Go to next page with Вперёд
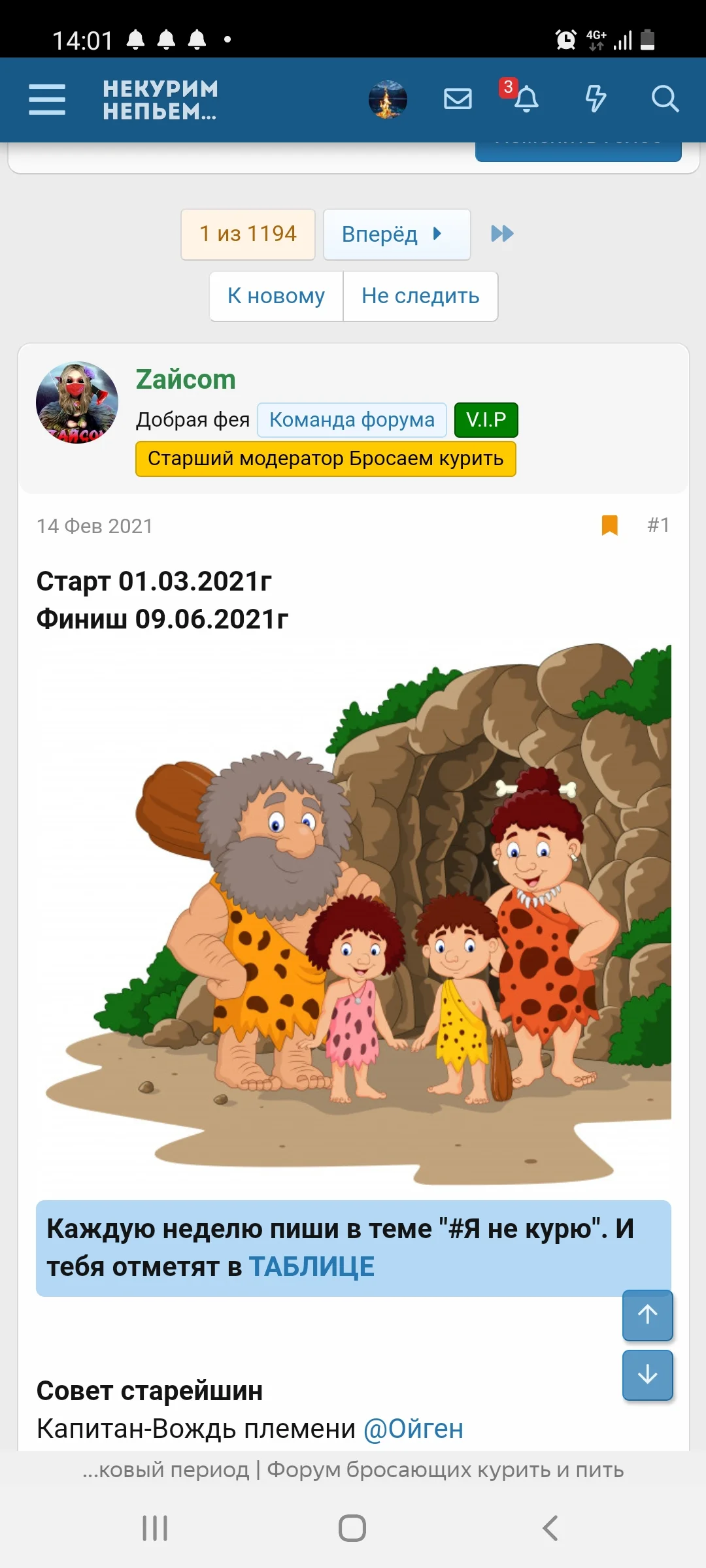Viewport: 706px width, 1568px height. pos(397,234)
